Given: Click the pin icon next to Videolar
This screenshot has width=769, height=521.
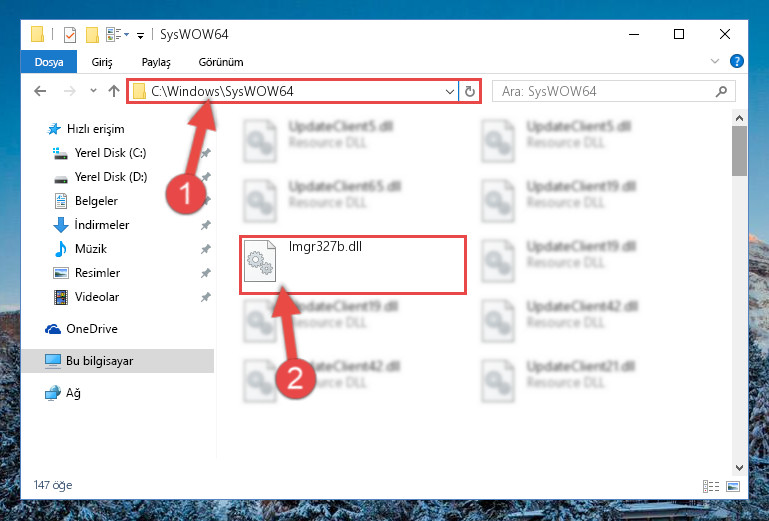Looking at the screenshot, I should pos(205,297).
